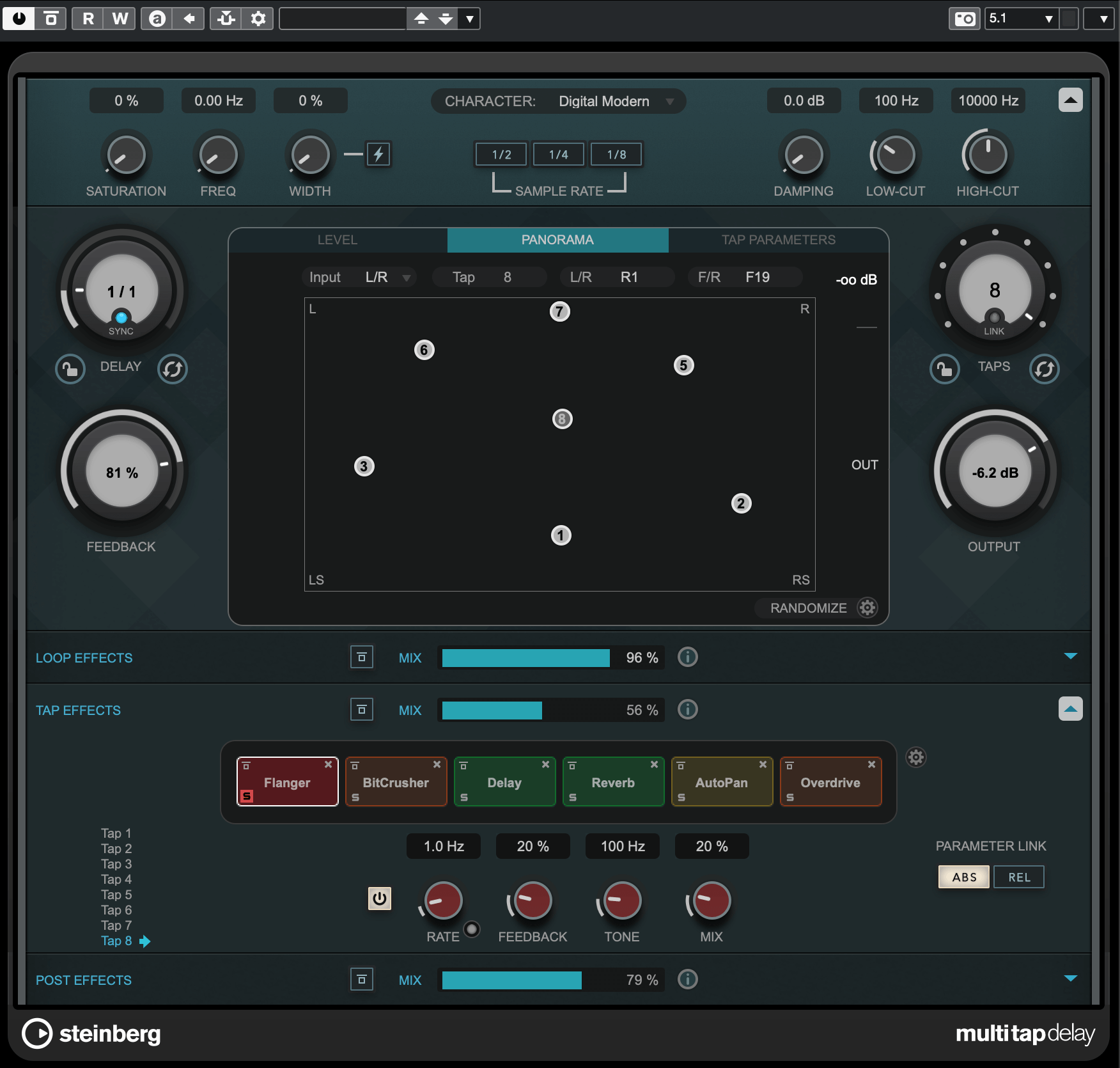This screenshot has width=1120, height=1068.
Task: Click the Taps lock icon
Action: click(x=944, y=369)
